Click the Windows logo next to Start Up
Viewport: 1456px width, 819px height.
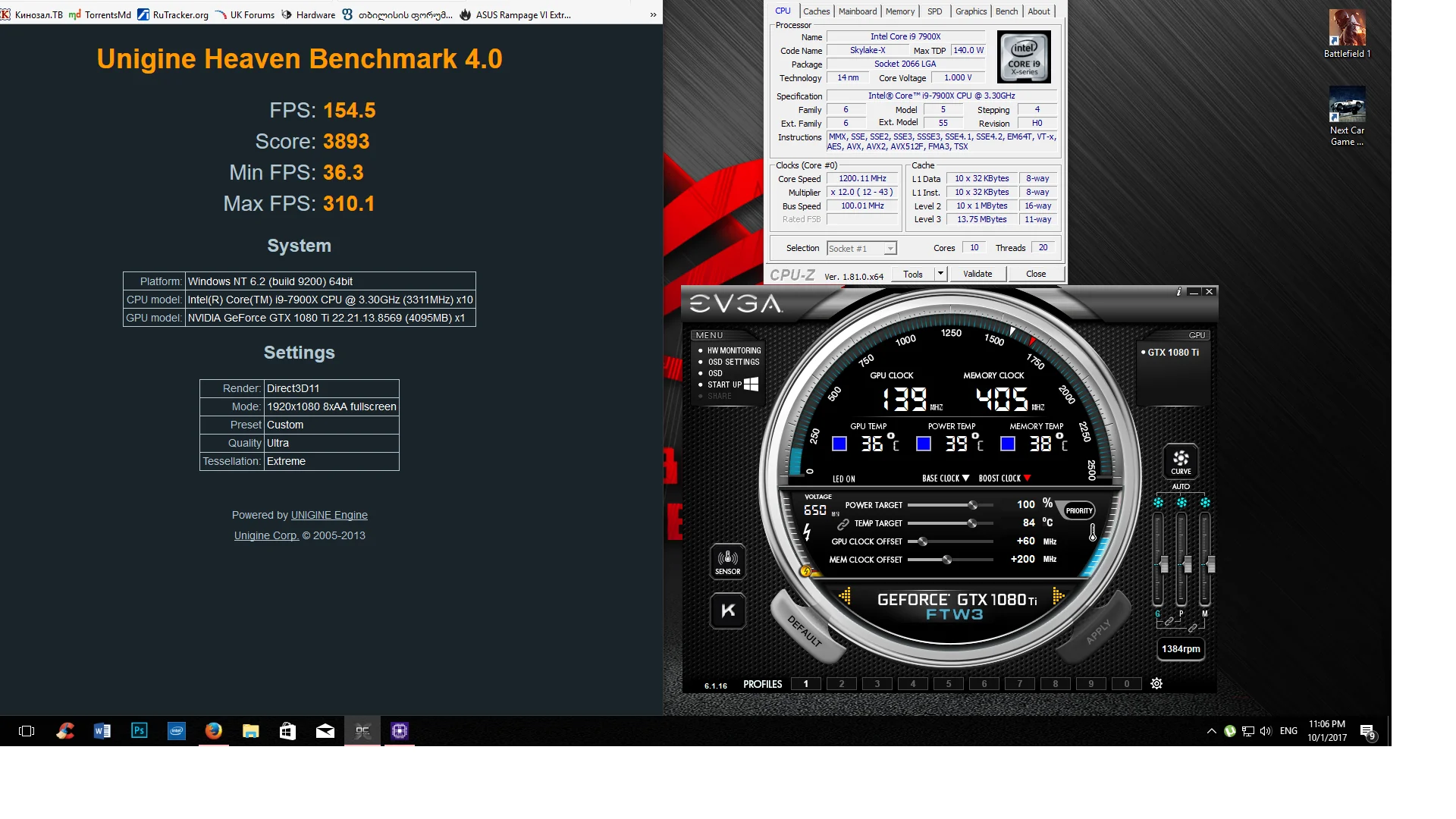tap(751, 384)
